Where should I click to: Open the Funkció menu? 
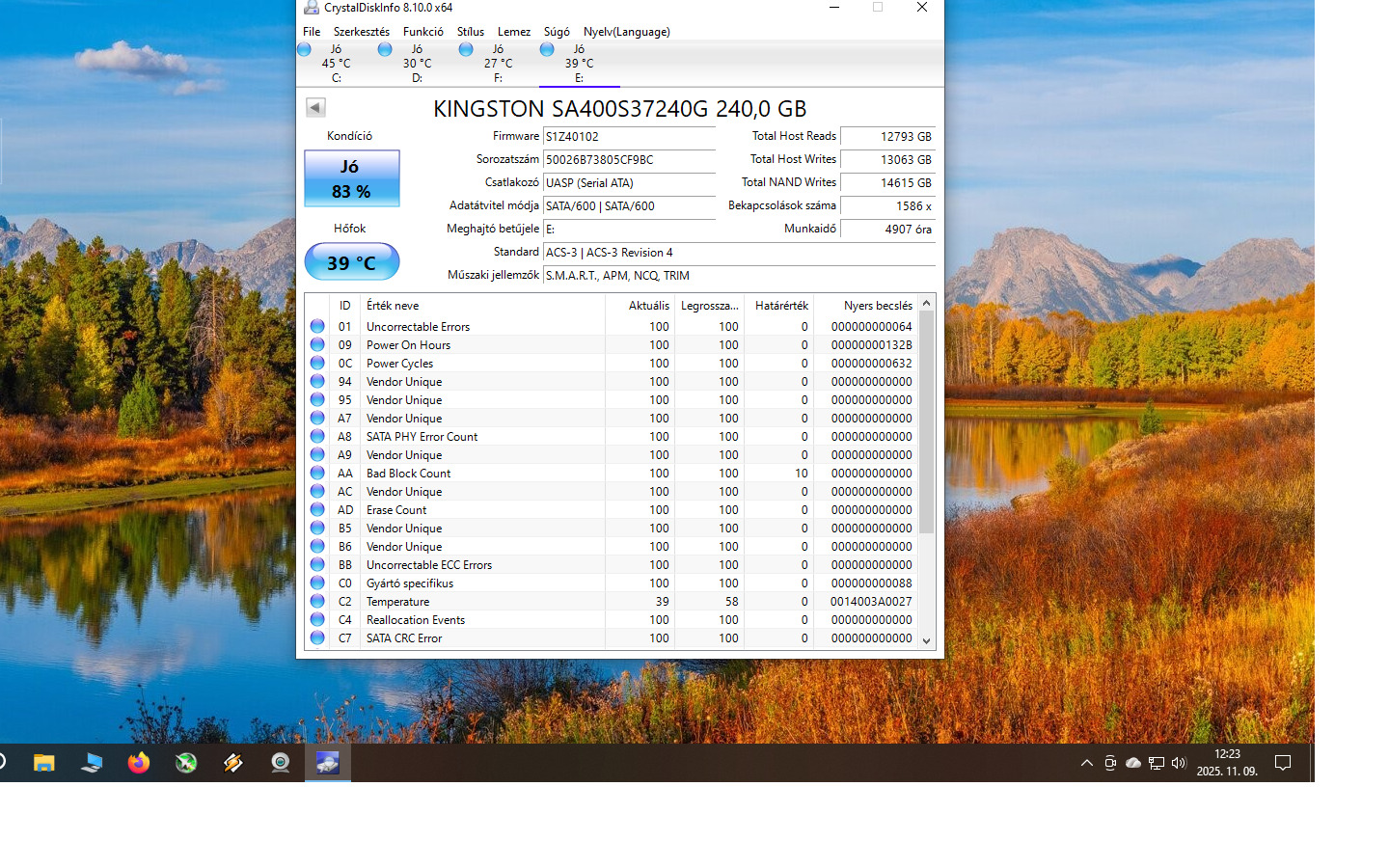click(x=423, y=32)
